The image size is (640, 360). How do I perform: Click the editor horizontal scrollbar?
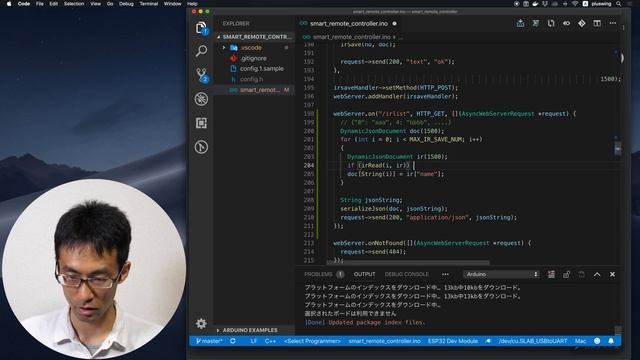[408, 262]
